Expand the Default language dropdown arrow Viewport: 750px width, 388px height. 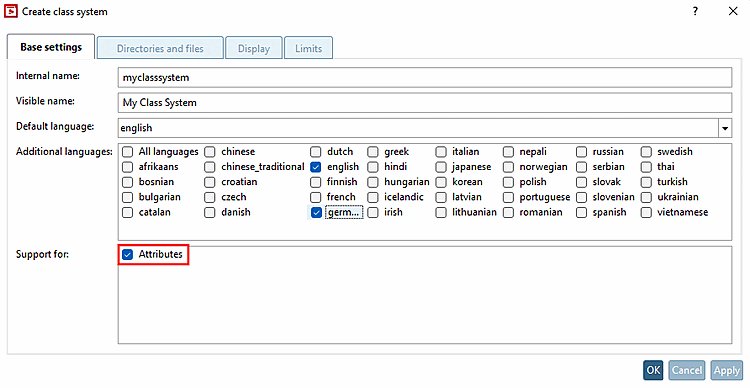tap(725, 128)
